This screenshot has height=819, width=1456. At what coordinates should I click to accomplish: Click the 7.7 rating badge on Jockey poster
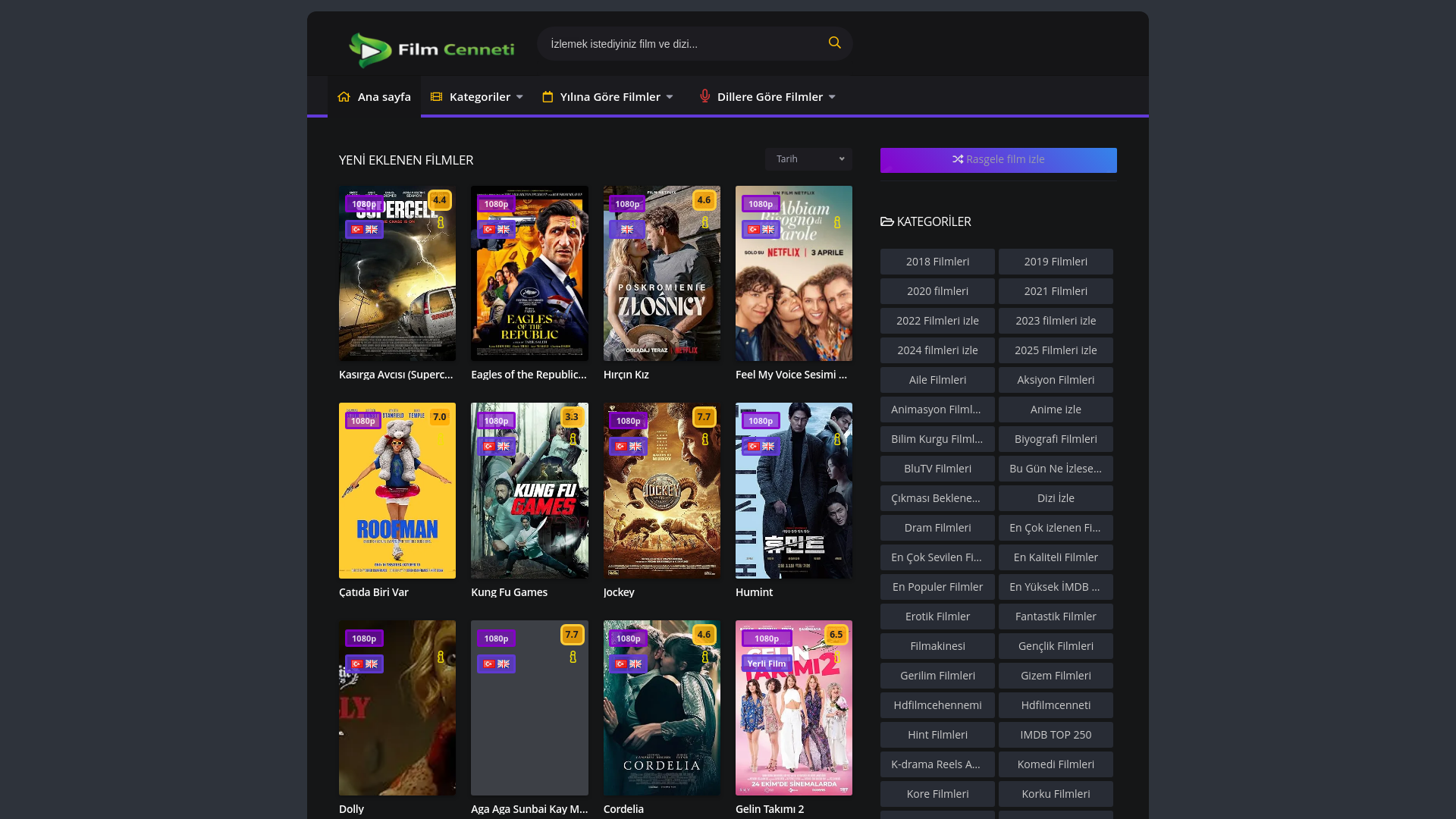pyautogui.click(x=704, y=417)
